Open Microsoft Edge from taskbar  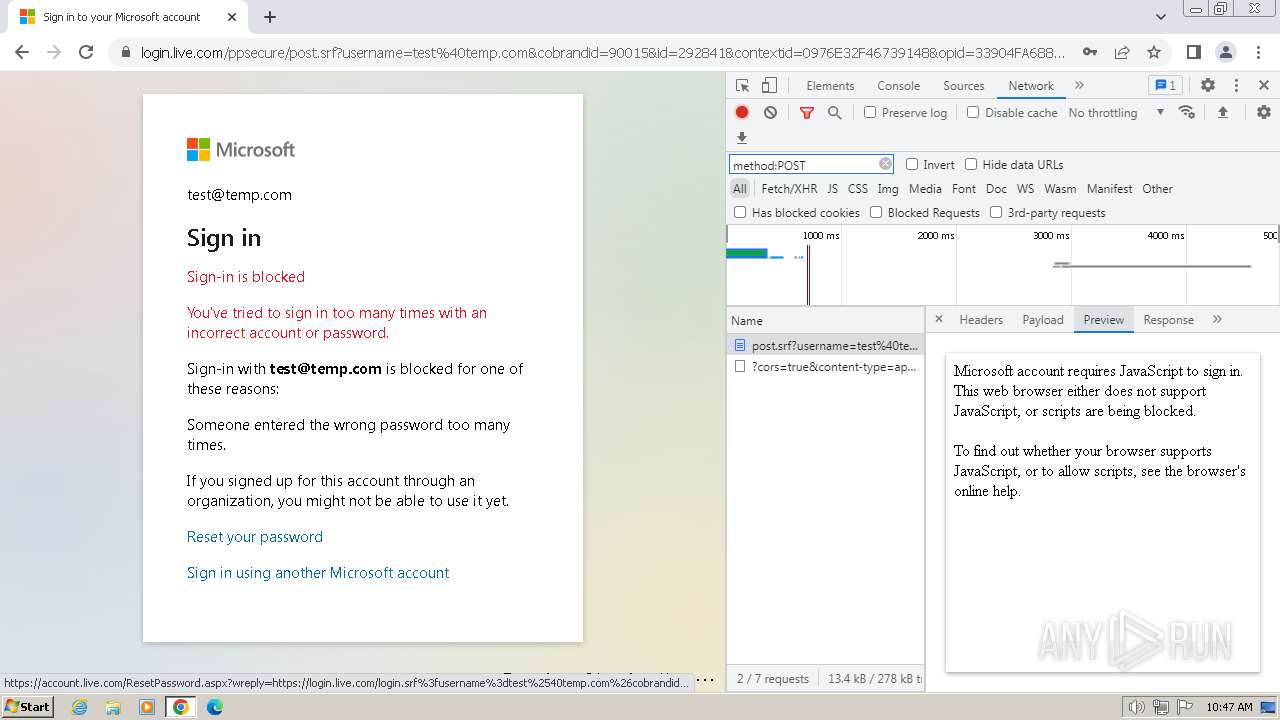[x=214, y=707]
